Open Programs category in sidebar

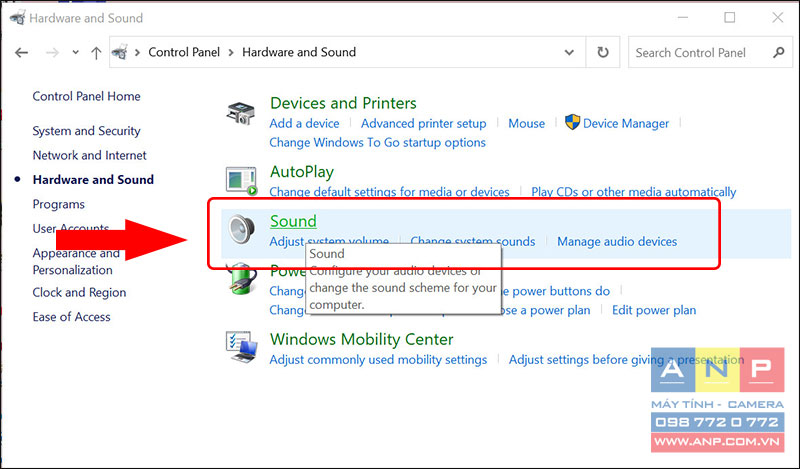(59, 204)
